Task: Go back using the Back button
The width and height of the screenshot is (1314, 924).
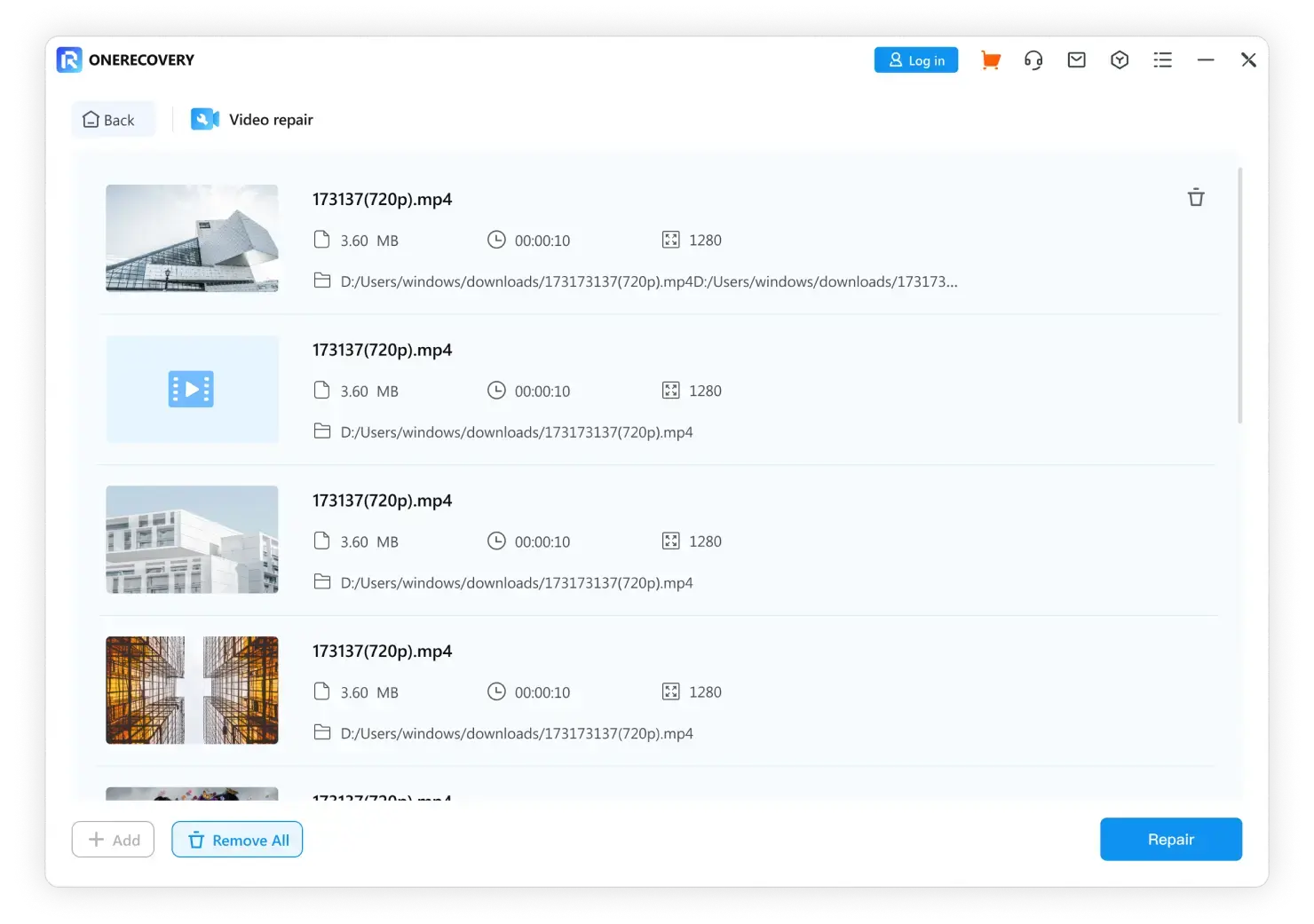Action: click(109, 120)
